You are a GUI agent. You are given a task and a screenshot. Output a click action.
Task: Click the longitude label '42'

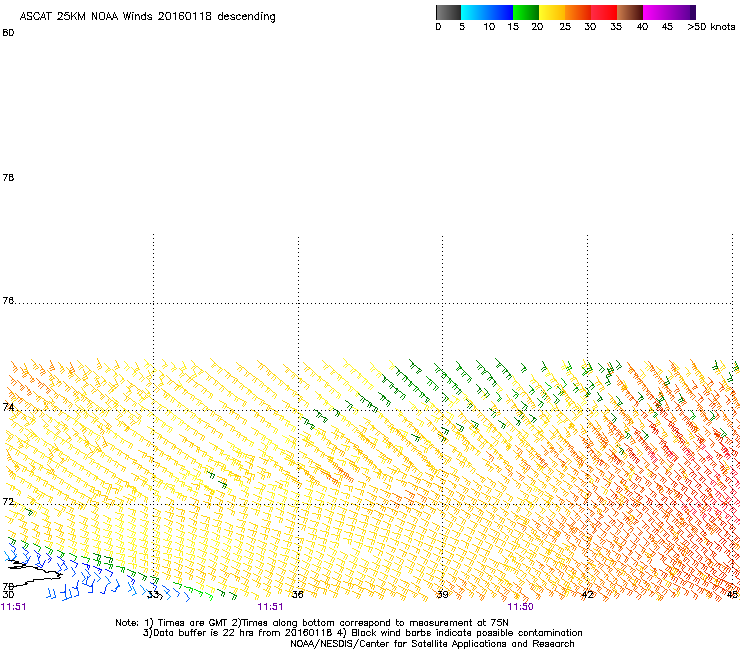click(x=587, y=595)
